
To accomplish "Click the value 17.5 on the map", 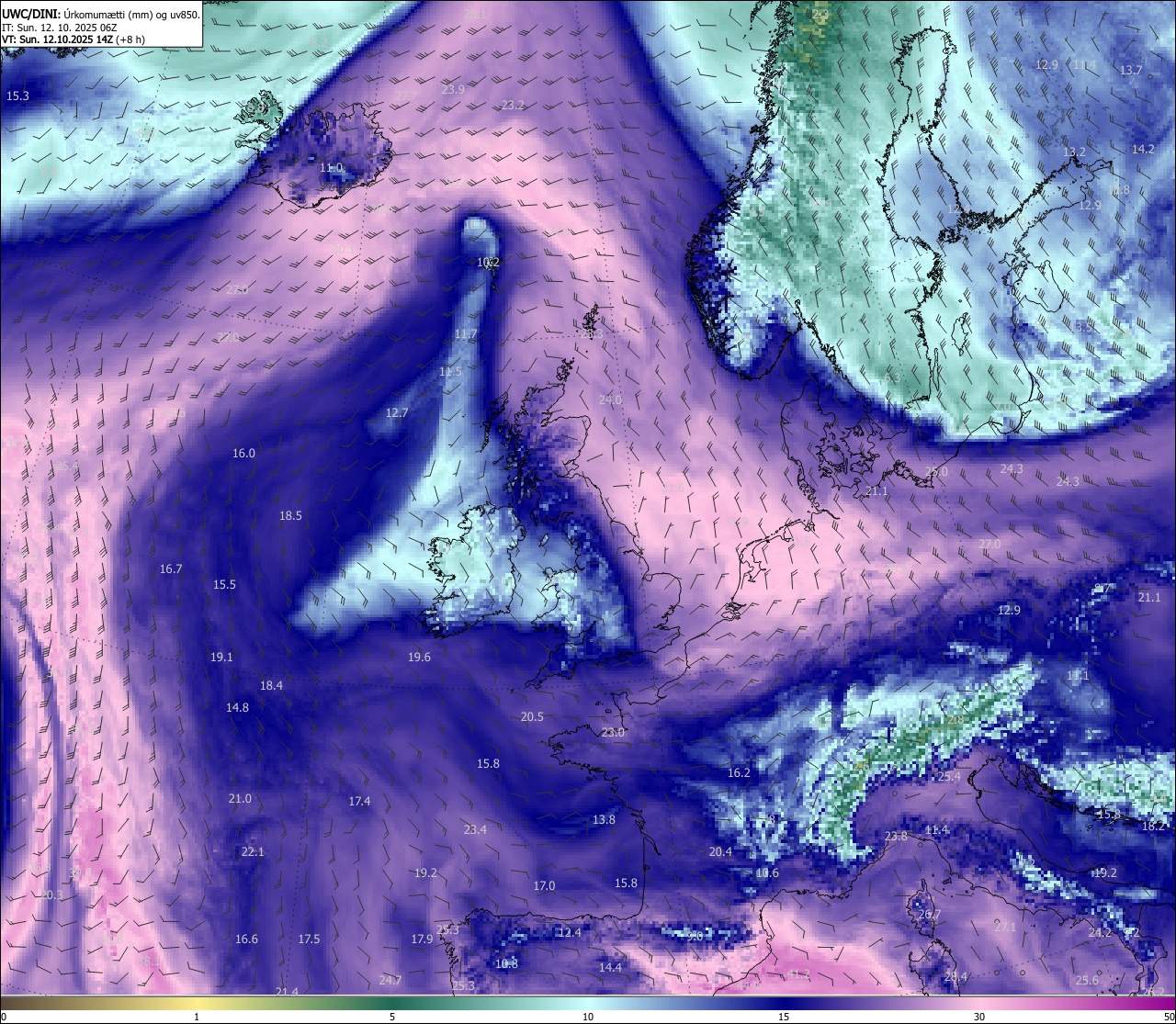I will point(309,939).
